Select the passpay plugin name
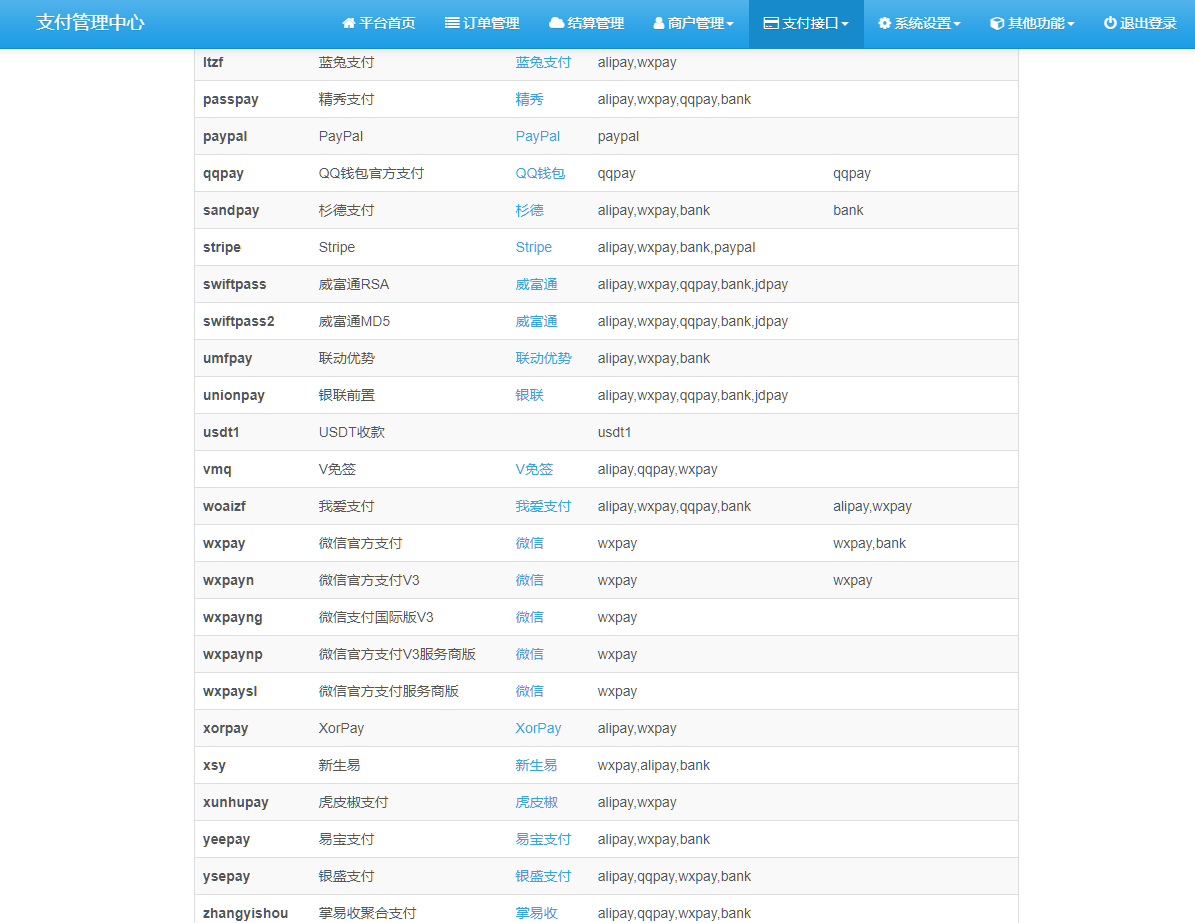 pyautogui.click(x=230, y=100)
